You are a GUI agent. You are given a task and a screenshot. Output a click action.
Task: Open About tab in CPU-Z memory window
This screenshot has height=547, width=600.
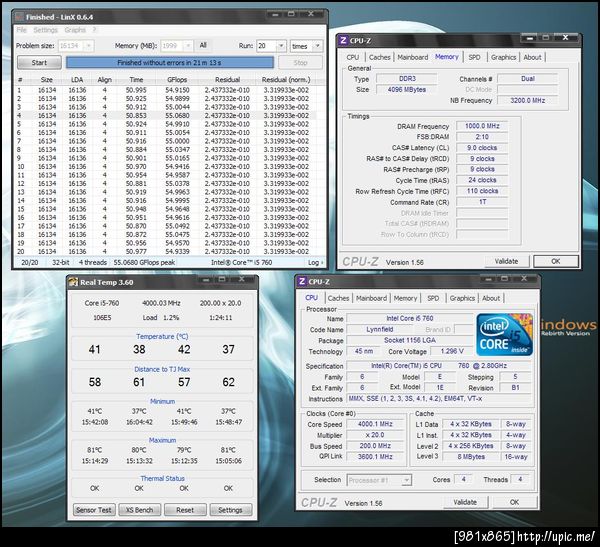click(532, 57)
